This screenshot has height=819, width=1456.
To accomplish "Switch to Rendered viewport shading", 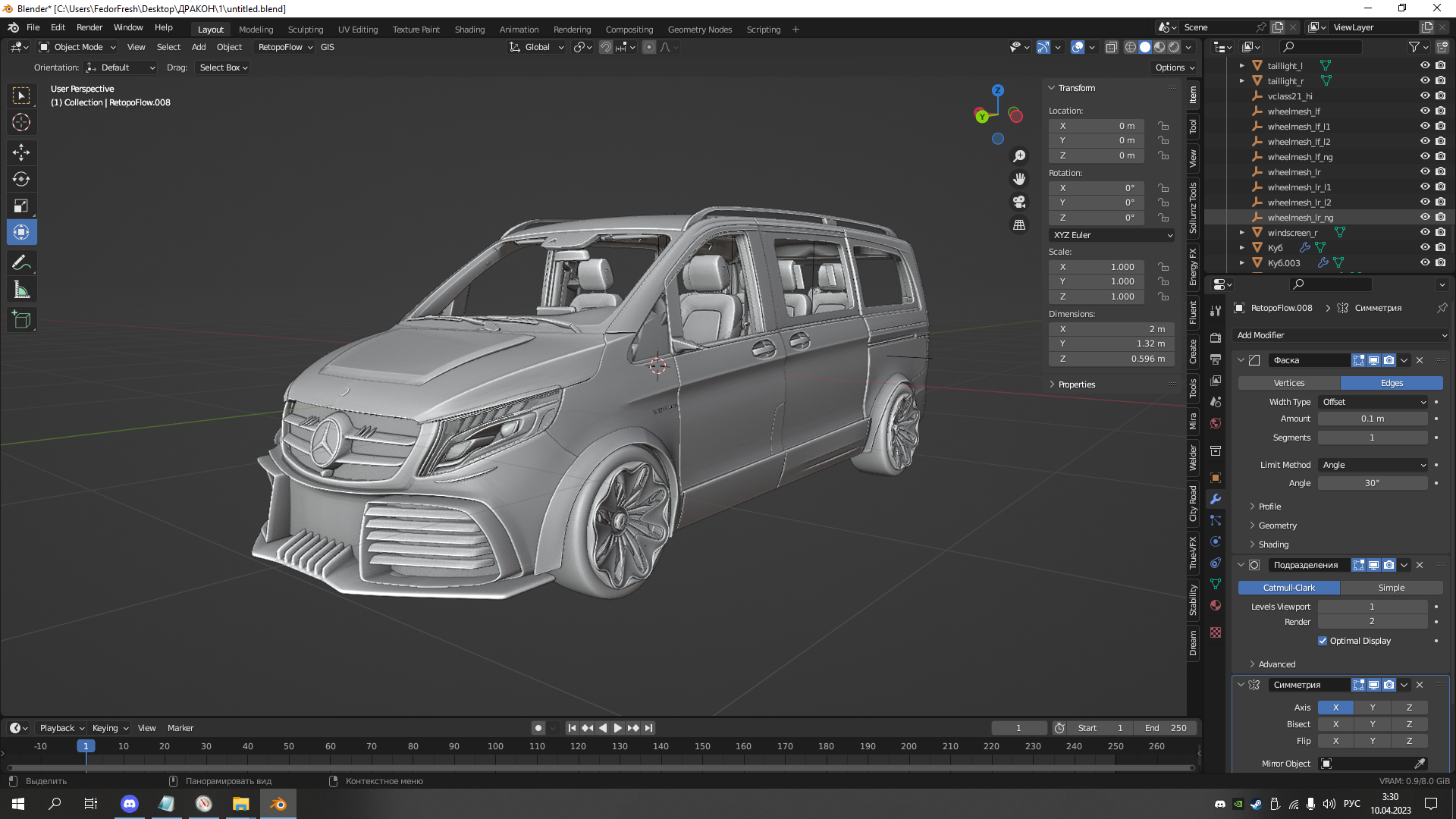I will tap(1174, 47).
